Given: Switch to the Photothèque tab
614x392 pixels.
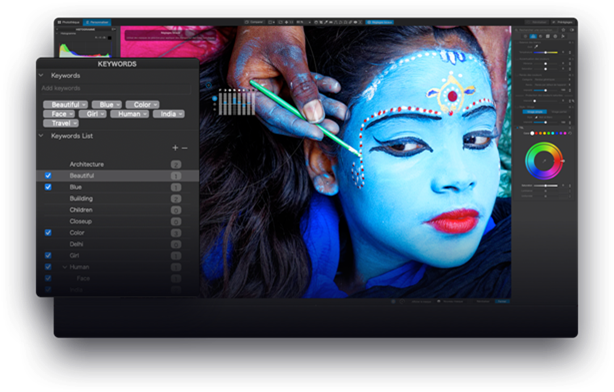Looking at the screenshot, I should point(69,22).
